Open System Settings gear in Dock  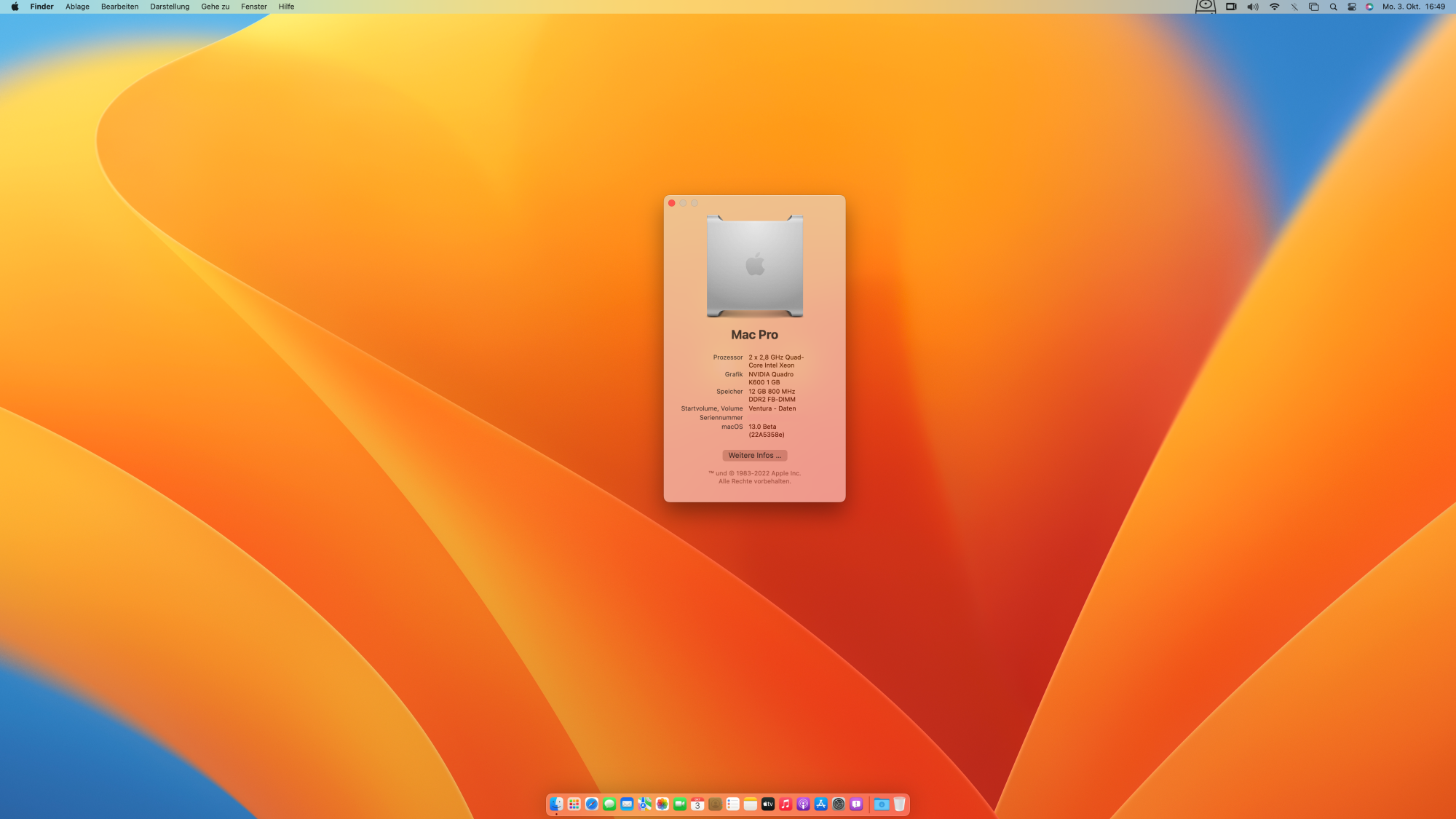(x=839, y=804)
